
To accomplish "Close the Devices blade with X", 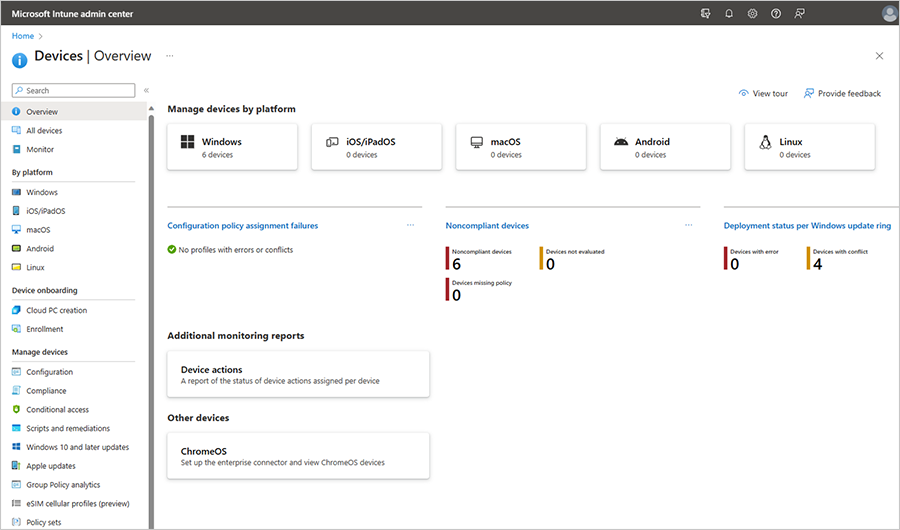I will (879, 56).
